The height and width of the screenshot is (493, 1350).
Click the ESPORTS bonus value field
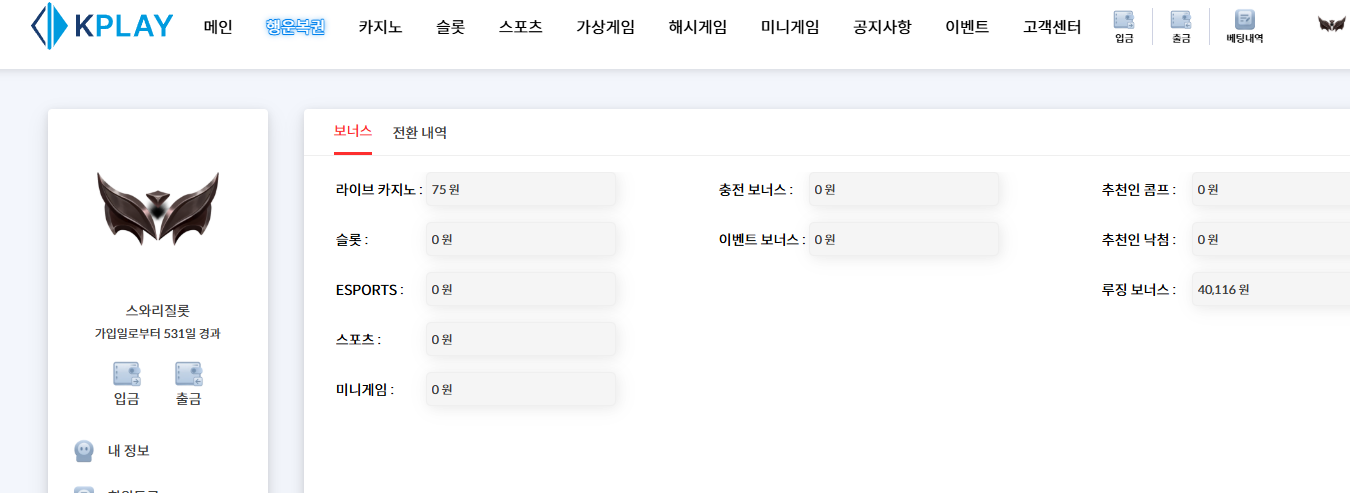521,289
